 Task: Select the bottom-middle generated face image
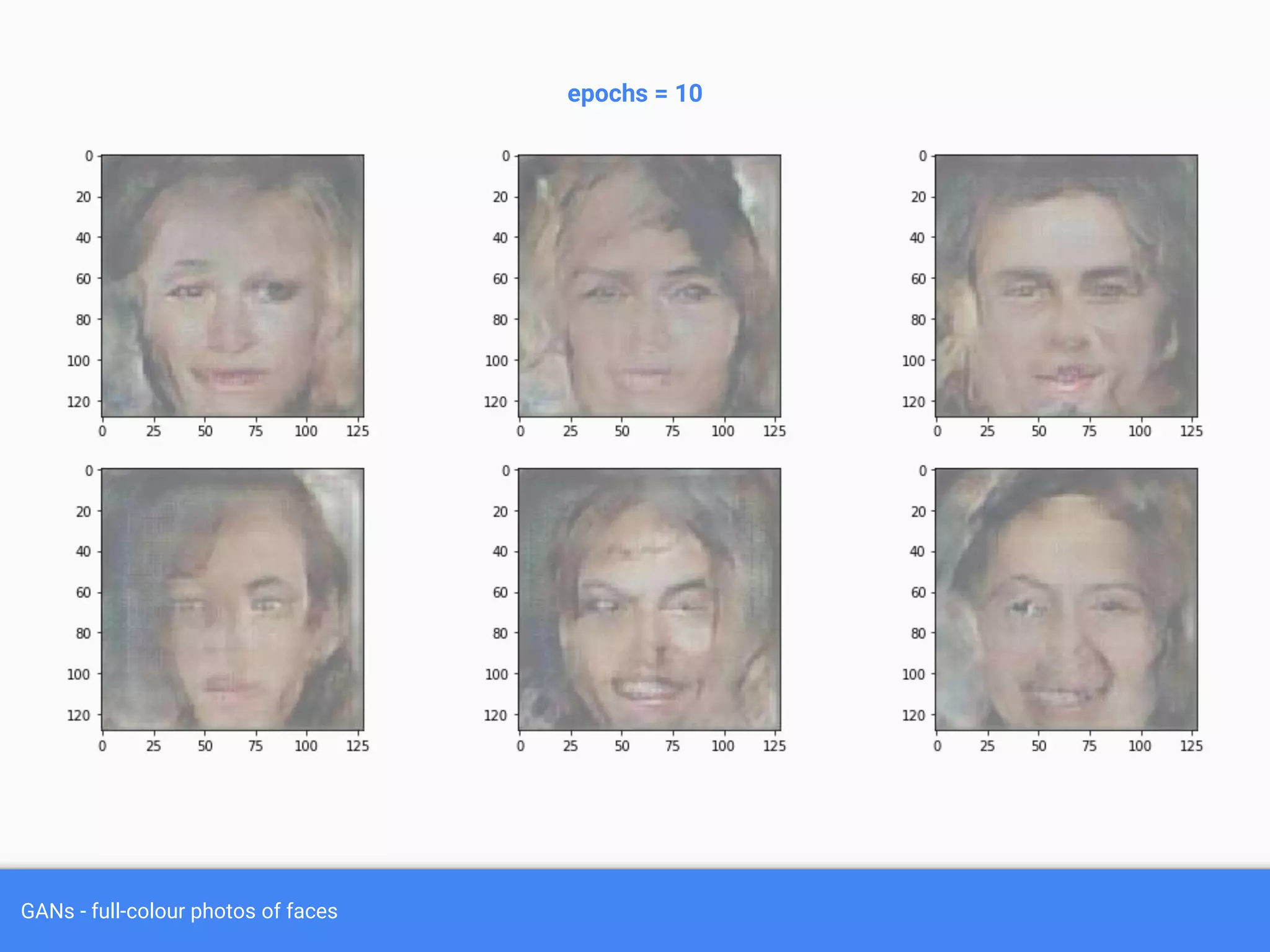(x=649, y=599)
